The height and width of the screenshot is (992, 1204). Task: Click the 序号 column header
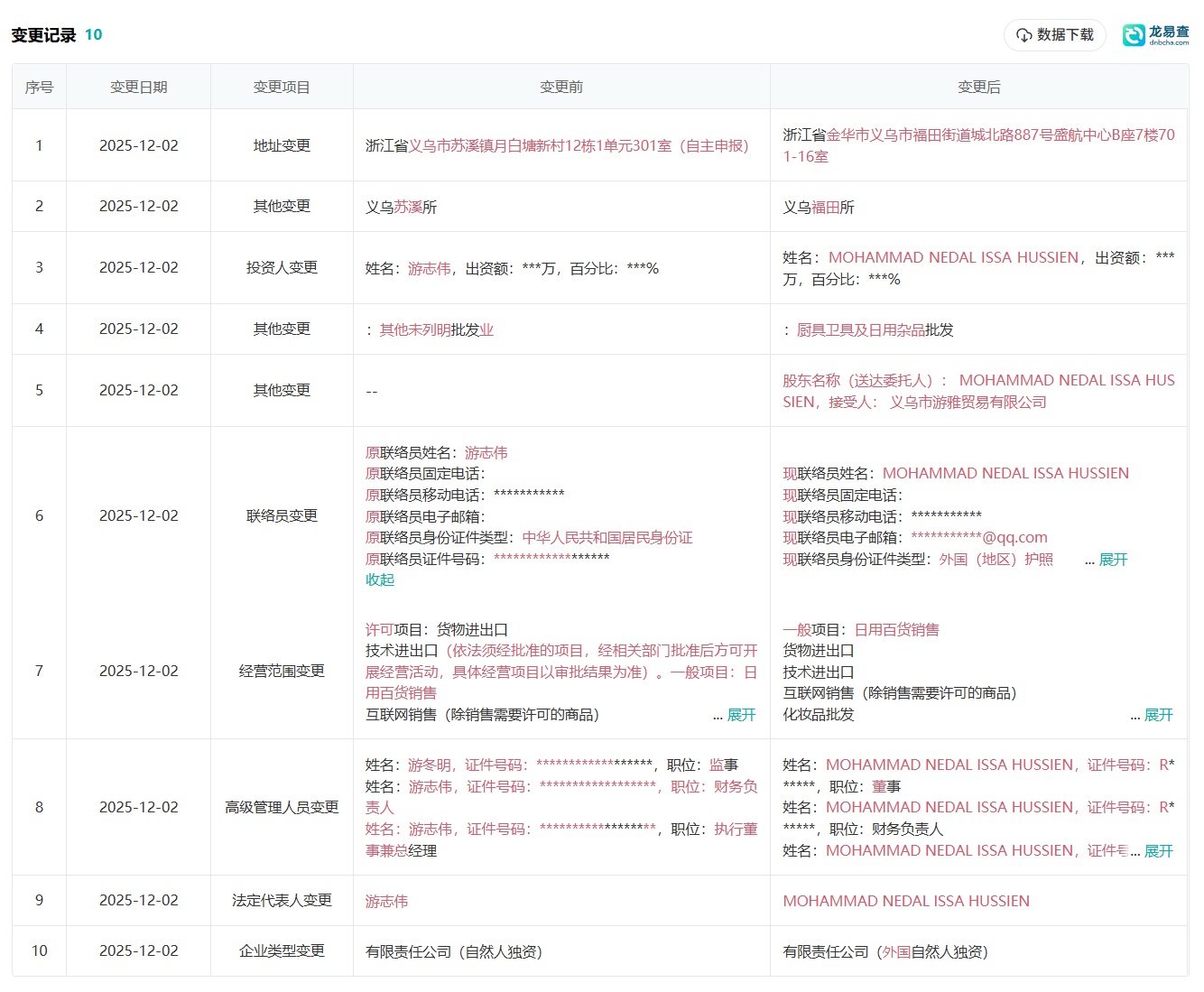(39, 87)
